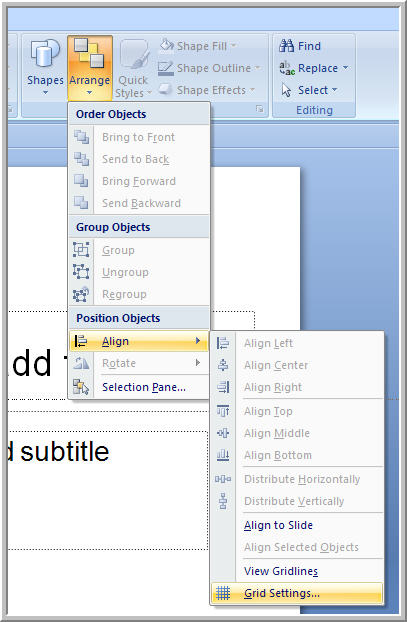This screenshot has height=622, width=407.
Task: Open the Shape Outline dropdown arrow
Action: (x=257, y=68)
